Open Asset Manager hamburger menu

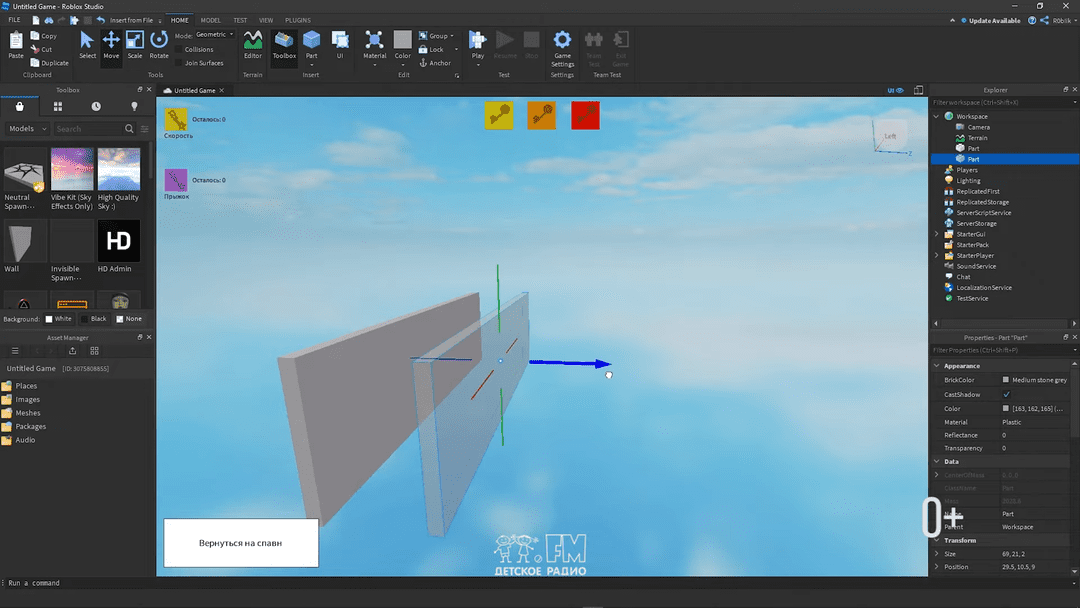coord(15,351)
